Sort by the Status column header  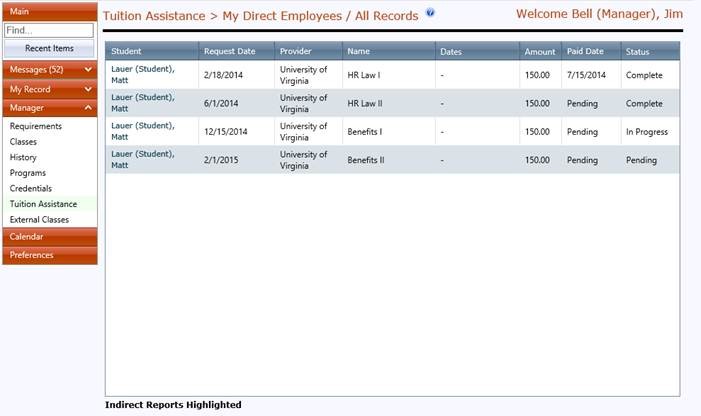click(650, 51)
